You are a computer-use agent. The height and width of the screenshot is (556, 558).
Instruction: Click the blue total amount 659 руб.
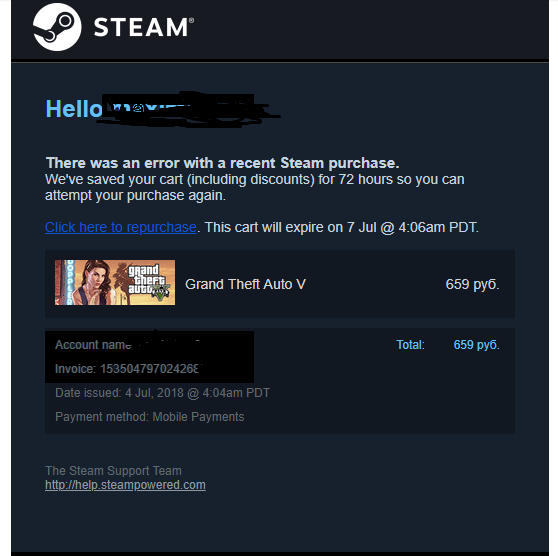[x=477, y=345]
